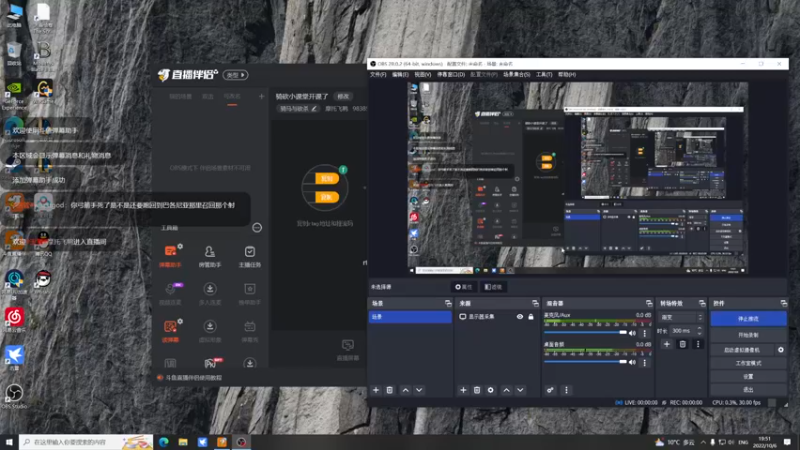The height and width of the screenshot is (450, 800).
Task: Select the 显示器采集 source row
Action: (497, 317)
